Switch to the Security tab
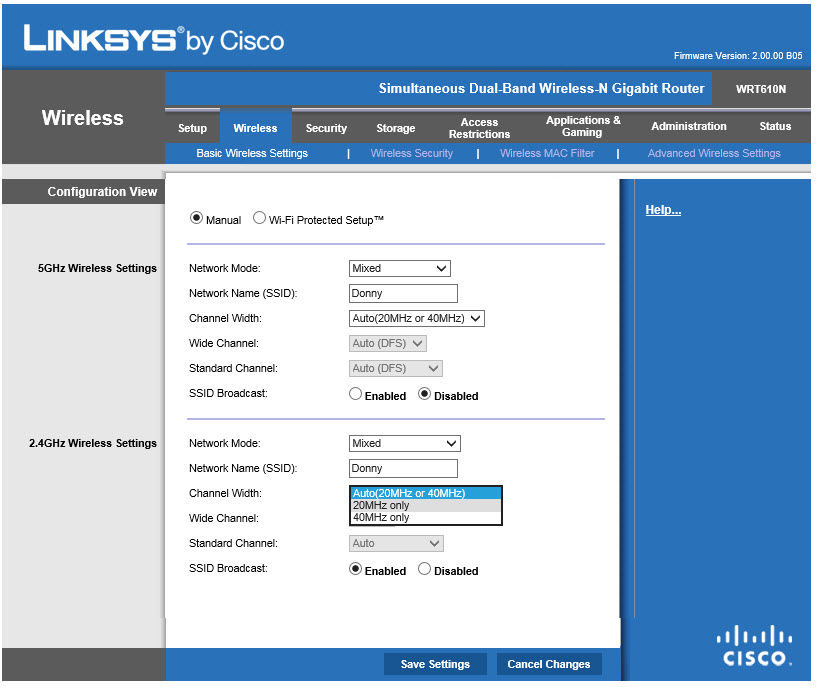The height and width of the screenshot is (693, 820). [x=326, y=128]
